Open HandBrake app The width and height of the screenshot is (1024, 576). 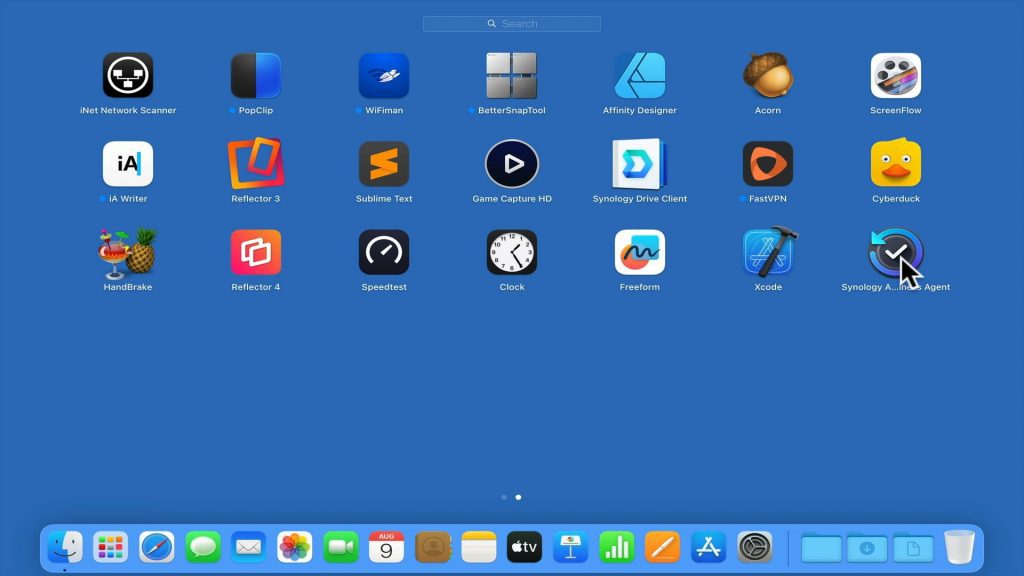(x=128, y=251)
